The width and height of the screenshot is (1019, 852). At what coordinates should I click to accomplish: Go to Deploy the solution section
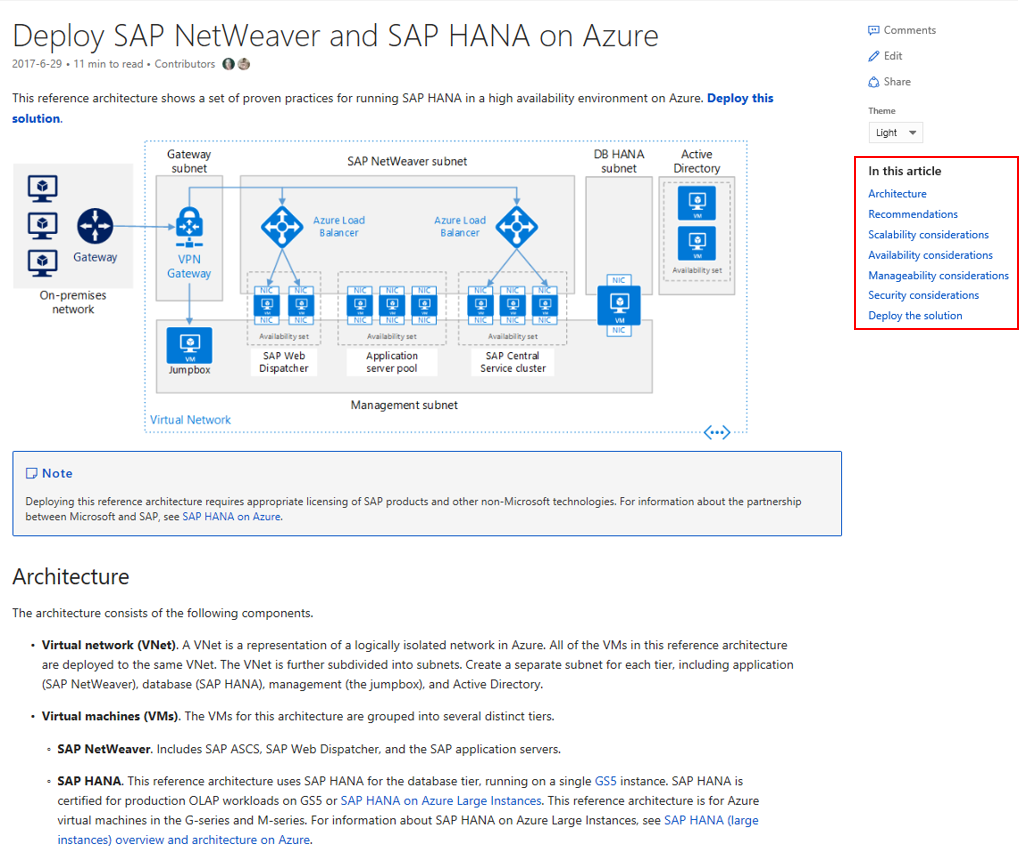click(915, 315)
